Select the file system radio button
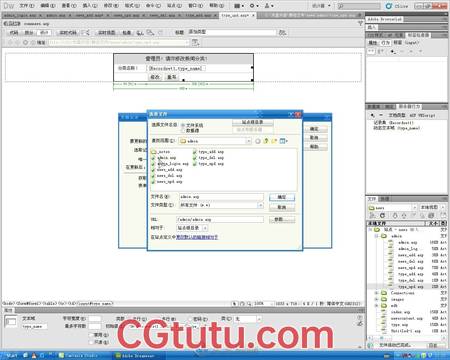The width and height of the screenshot is (450, 360). (183, 125)
